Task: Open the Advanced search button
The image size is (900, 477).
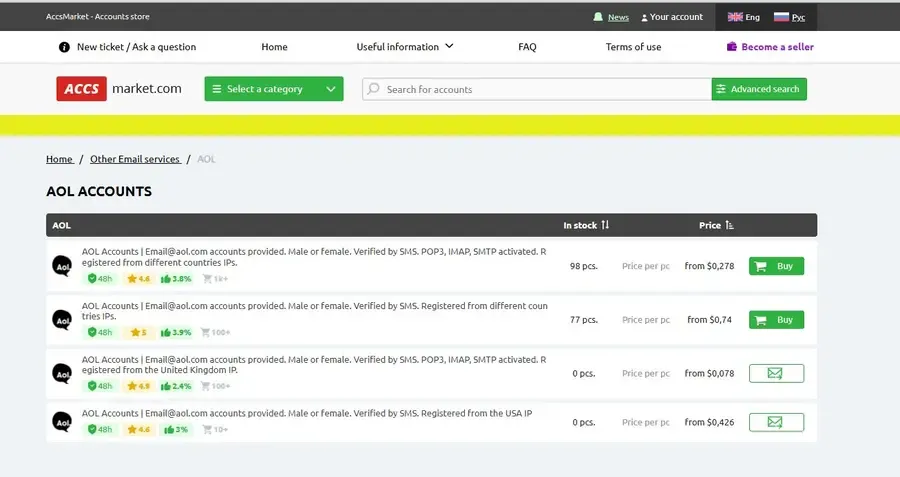Action: [x=759, y=89]
